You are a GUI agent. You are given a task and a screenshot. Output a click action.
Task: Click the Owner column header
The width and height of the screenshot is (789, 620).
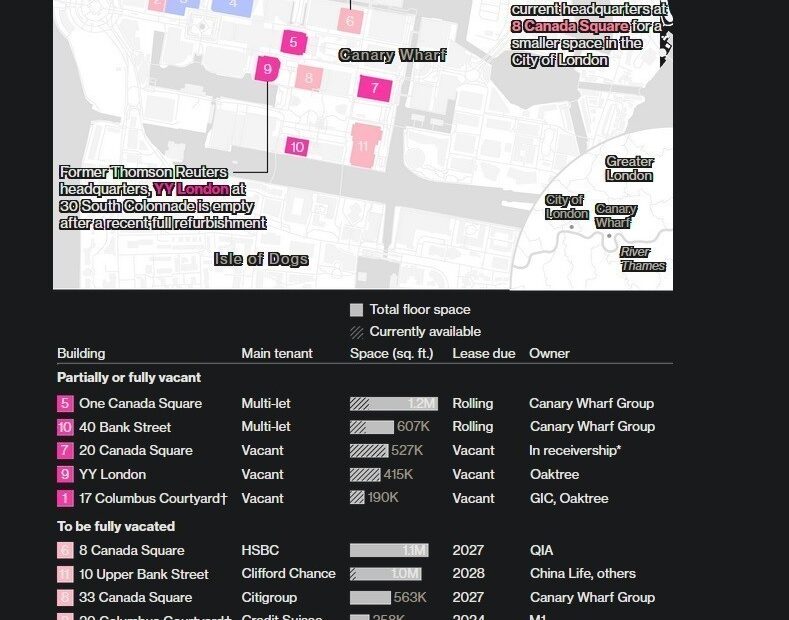[549, 353]
